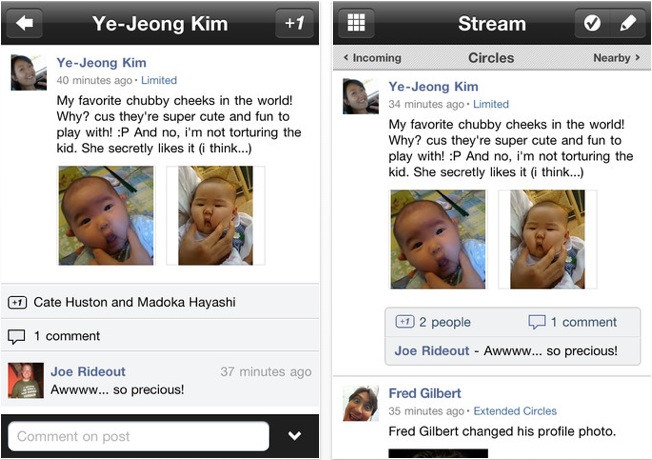
Task: Select the Circles stream tab
Action: point(491,58)
